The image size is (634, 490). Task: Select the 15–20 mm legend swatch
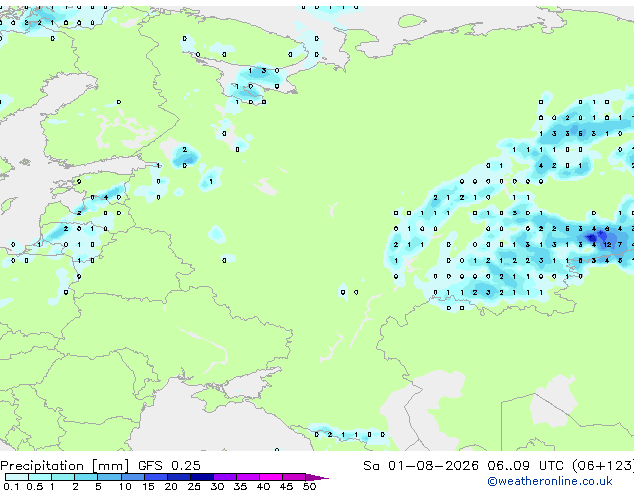(156, 477)
